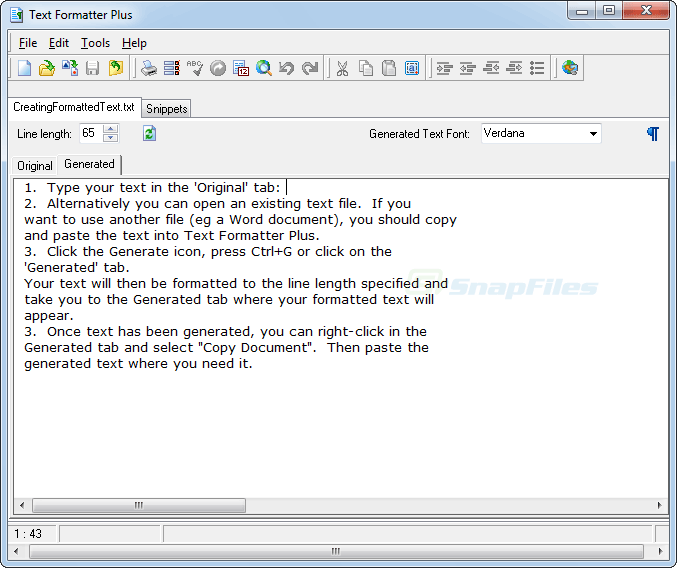Viewport: 677px width, 568px height.
Task: Click the 'Generated Text Font:' label
Action: [x=419, y=134]
